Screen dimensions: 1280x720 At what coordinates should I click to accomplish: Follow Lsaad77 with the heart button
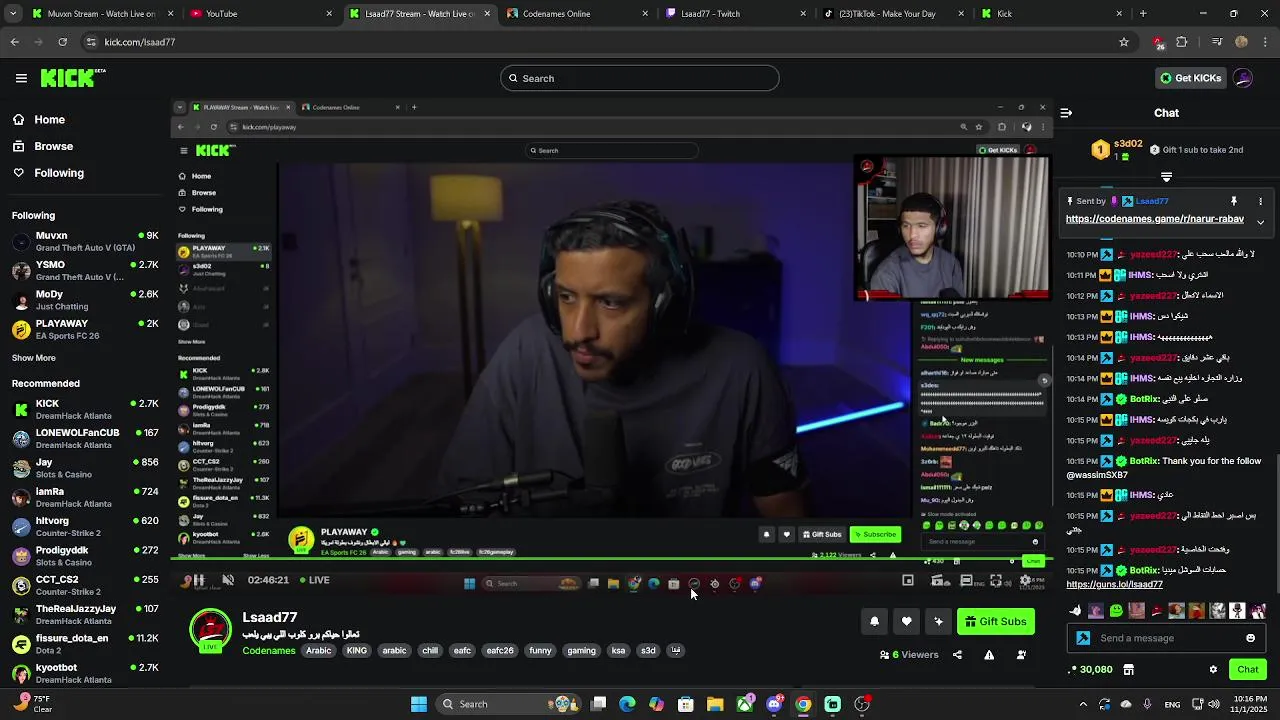point(906,622)
